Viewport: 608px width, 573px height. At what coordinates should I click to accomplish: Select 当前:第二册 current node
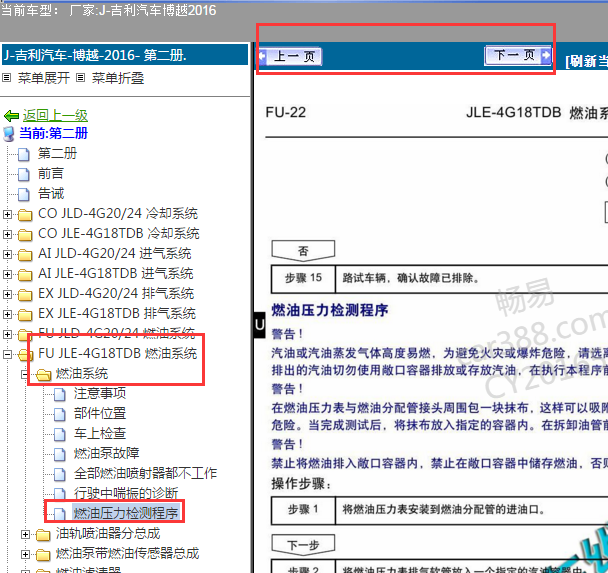click(x=54, y=133)
